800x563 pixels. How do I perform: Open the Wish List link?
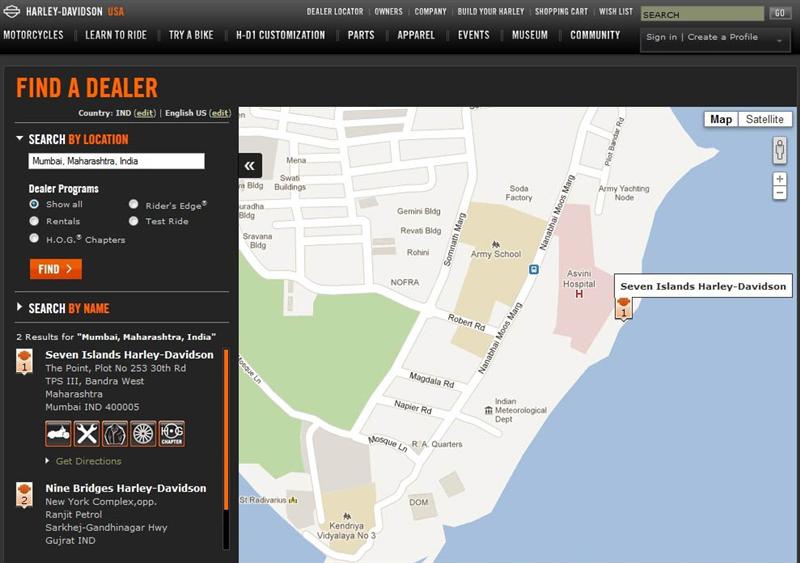tap(616, 11)
